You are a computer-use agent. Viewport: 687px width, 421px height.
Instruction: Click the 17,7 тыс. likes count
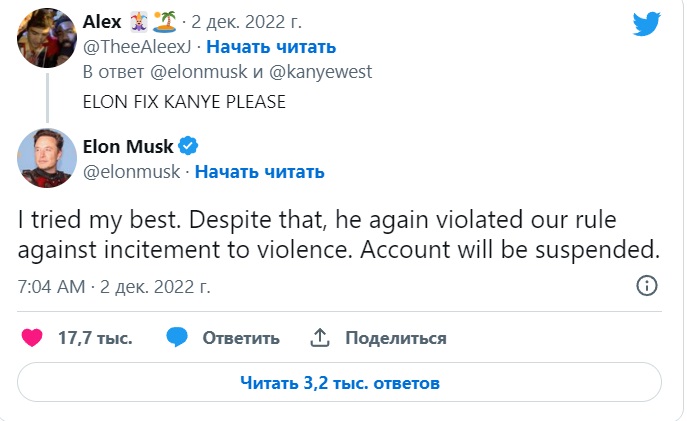pos(94,338)
